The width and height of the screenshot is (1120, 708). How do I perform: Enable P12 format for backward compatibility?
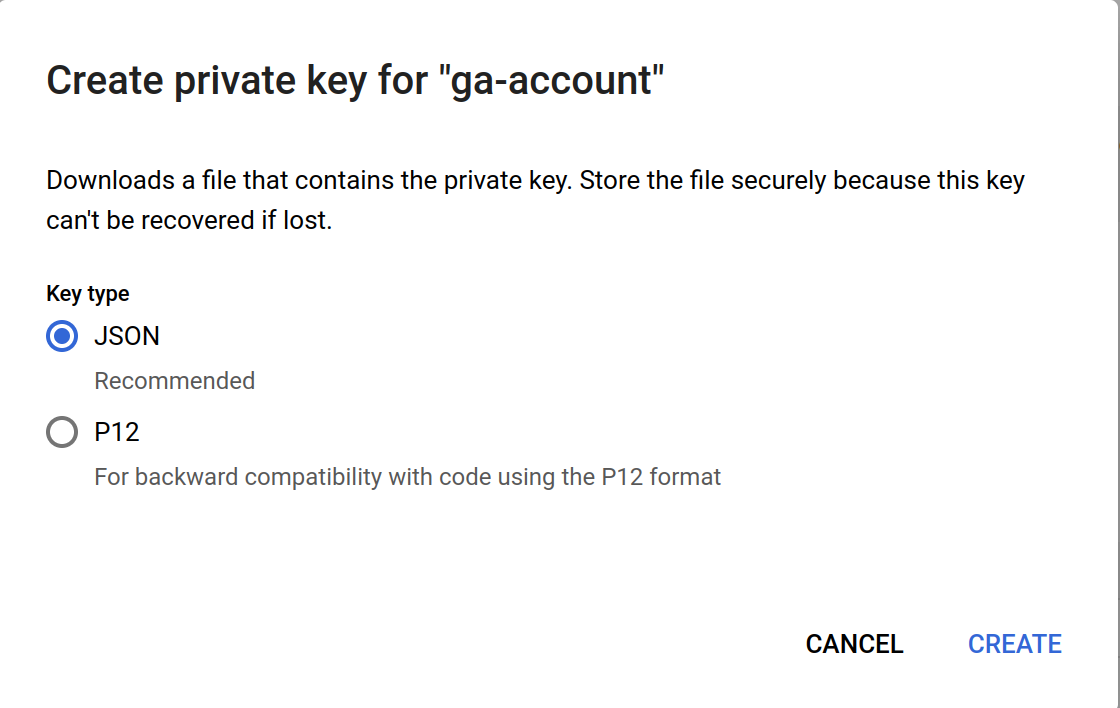(61, 432)
